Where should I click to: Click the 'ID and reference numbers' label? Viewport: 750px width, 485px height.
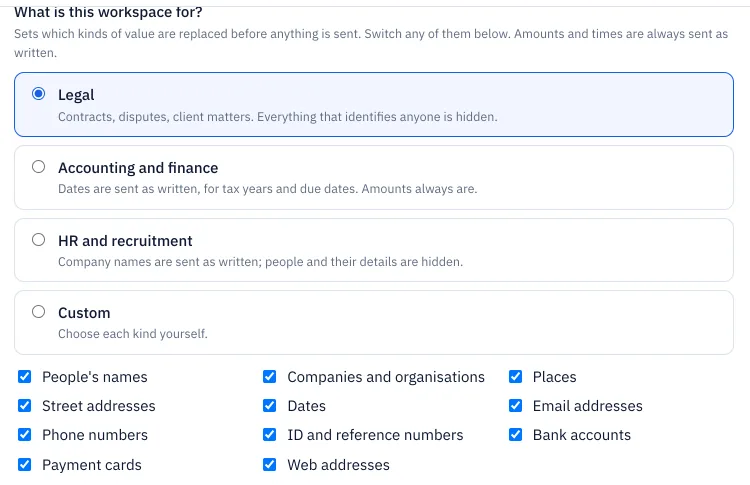(x=375, y=435)
